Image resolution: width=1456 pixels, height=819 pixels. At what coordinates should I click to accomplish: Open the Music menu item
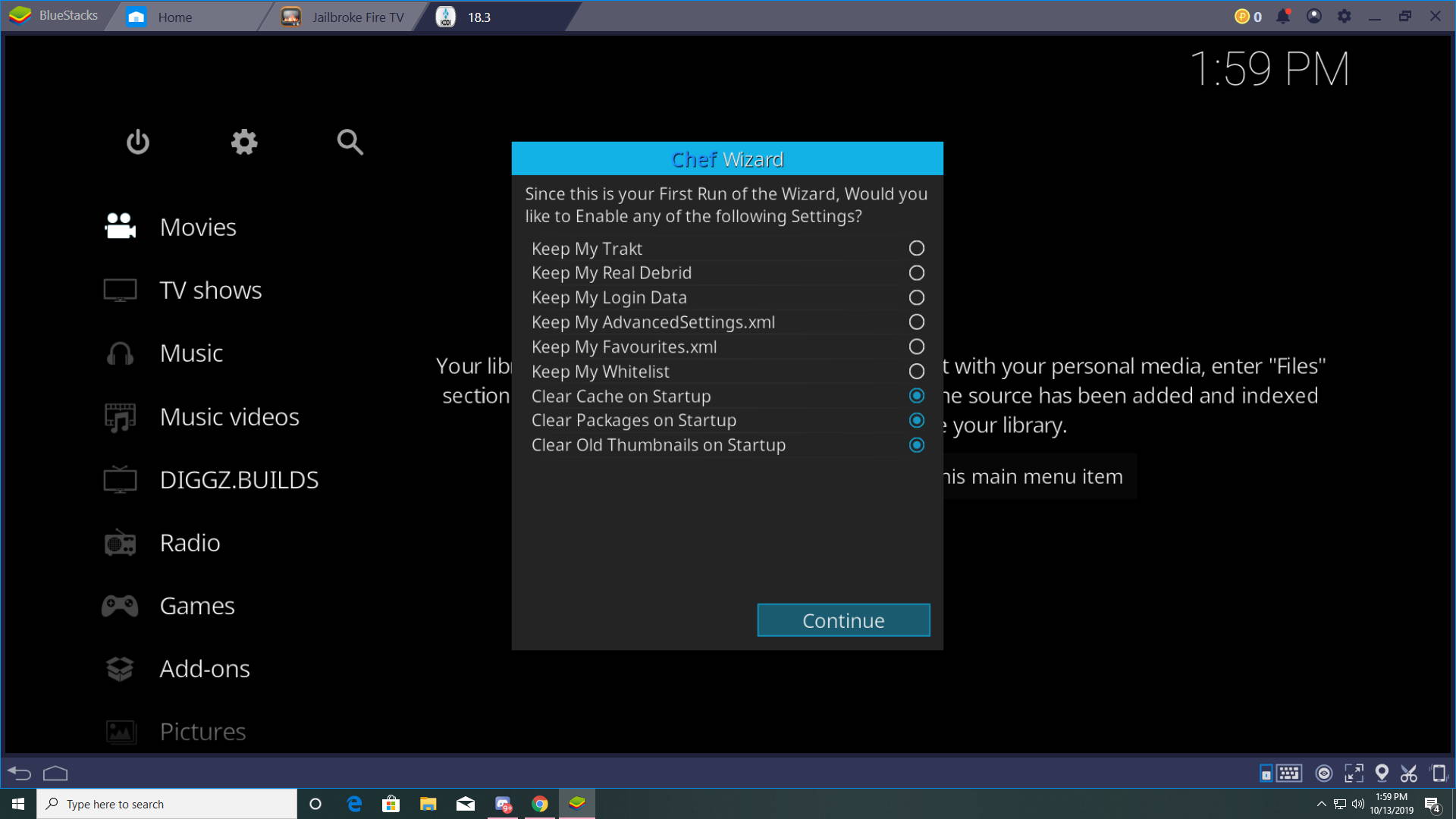pyautogui.click(x=191, y=353)
